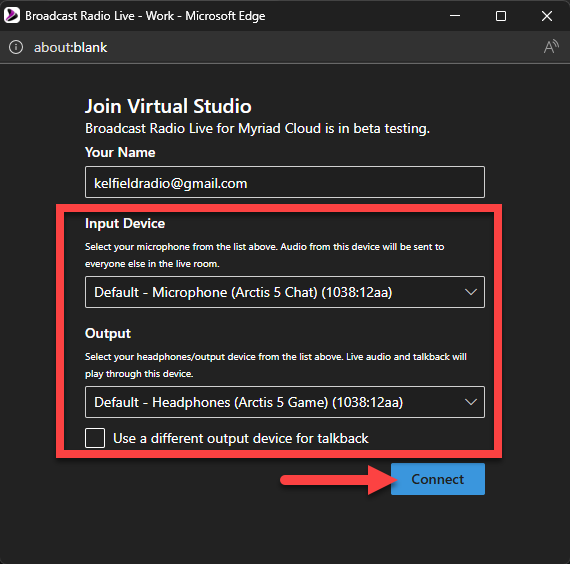Click the Input Device label
570x564 pixels.
coord(125,223)
